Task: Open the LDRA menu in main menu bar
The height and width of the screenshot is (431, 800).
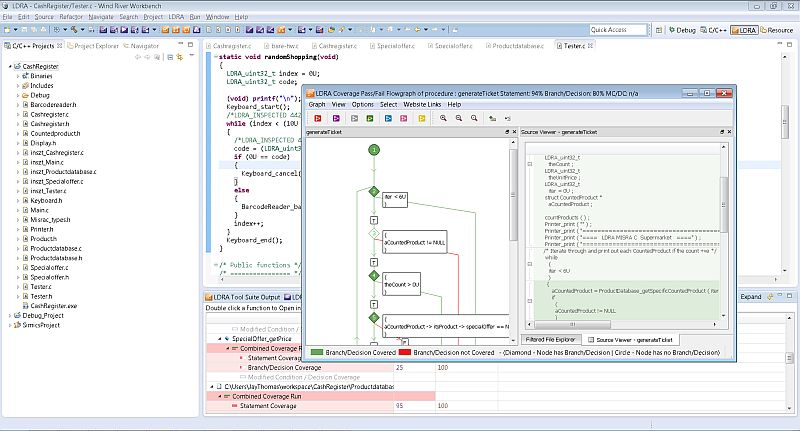Action: pyautogui.click(x=176, y=17)
